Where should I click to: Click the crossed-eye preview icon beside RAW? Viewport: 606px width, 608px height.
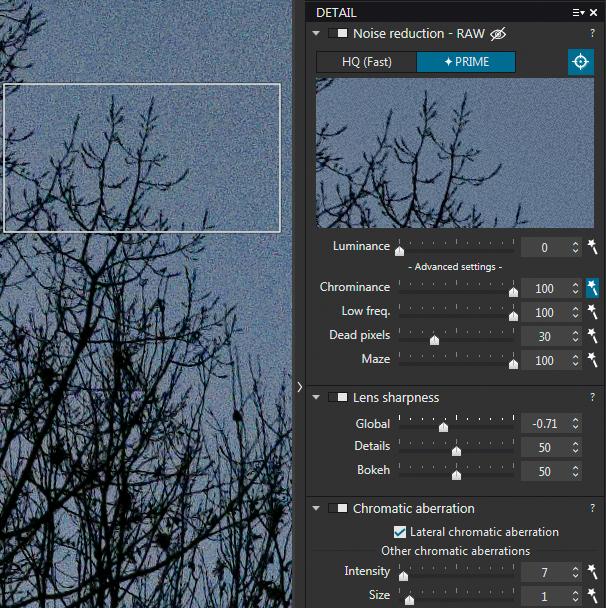(498, 34)
